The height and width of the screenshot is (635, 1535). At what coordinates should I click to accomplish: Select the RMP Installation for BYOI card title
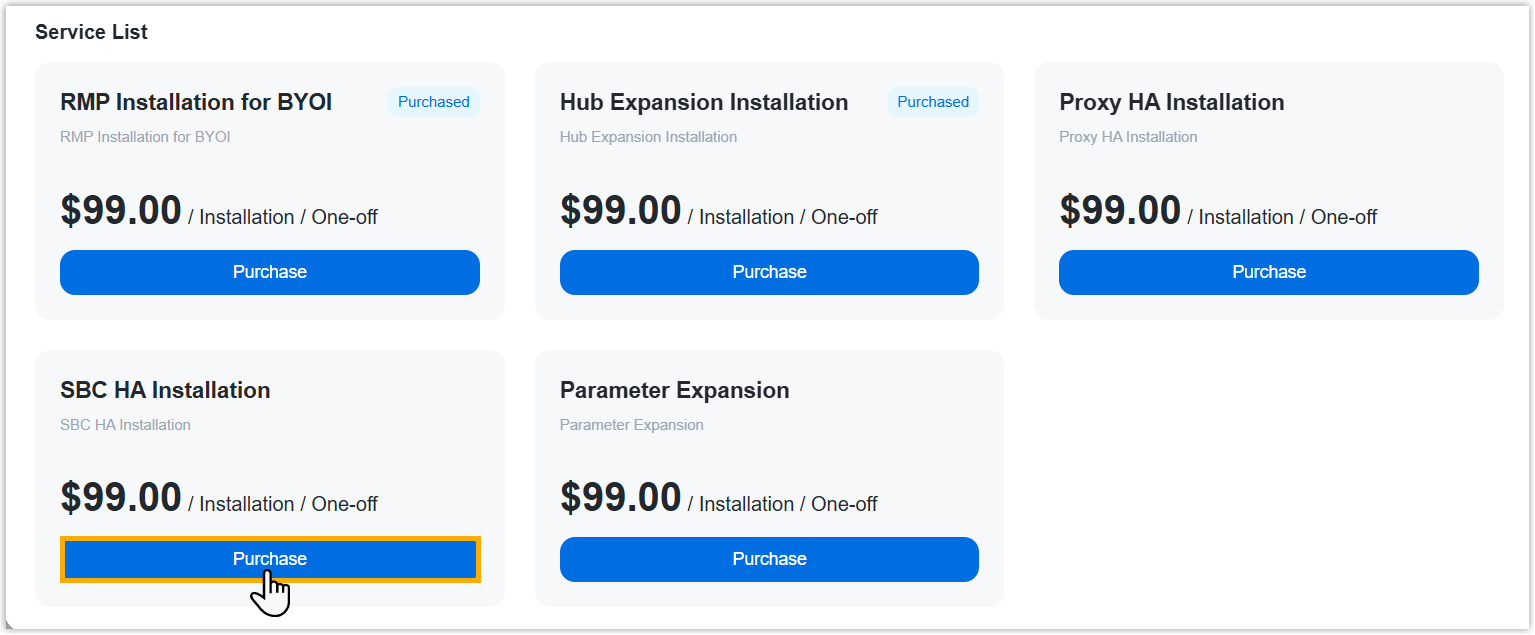point(196,102)
